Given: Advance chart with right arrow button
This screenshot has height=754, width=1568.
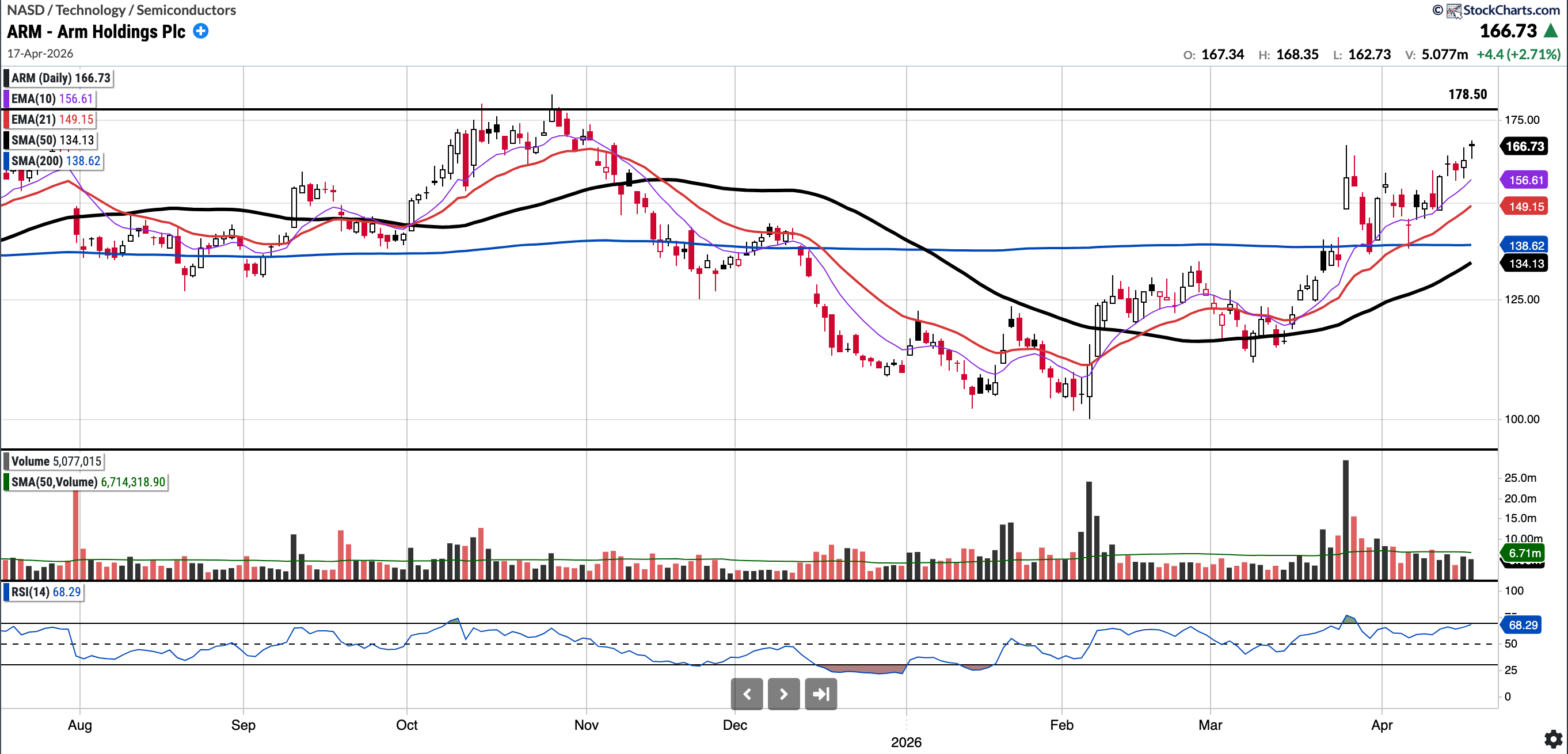Looking at the screenshot, I should (783, 694).
